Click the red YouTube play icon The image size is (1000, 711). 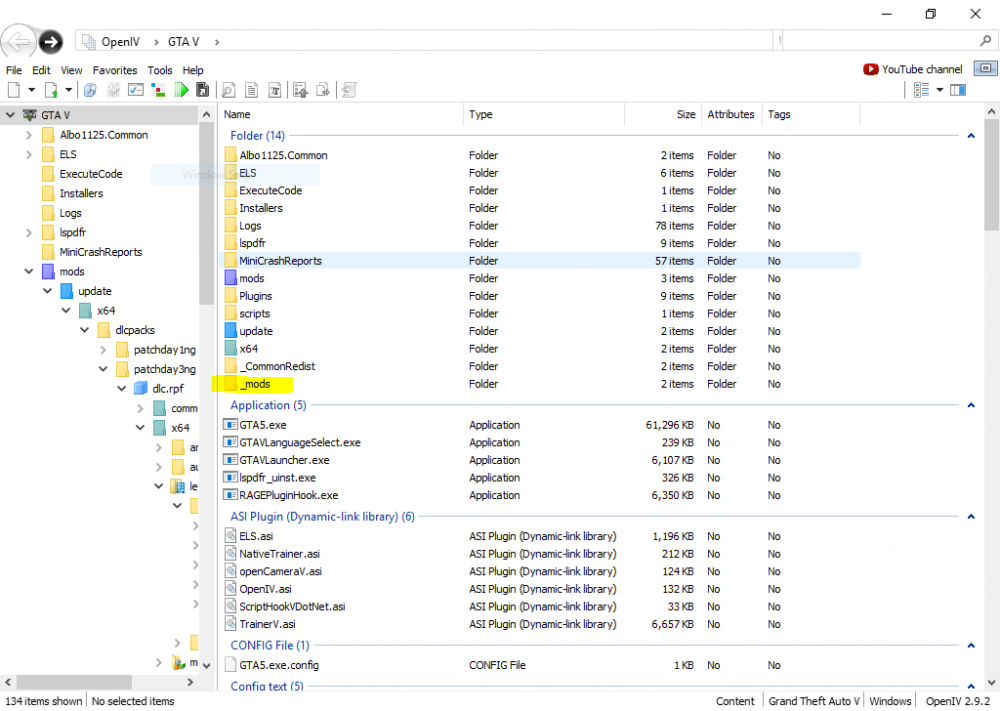coord(870,70)
